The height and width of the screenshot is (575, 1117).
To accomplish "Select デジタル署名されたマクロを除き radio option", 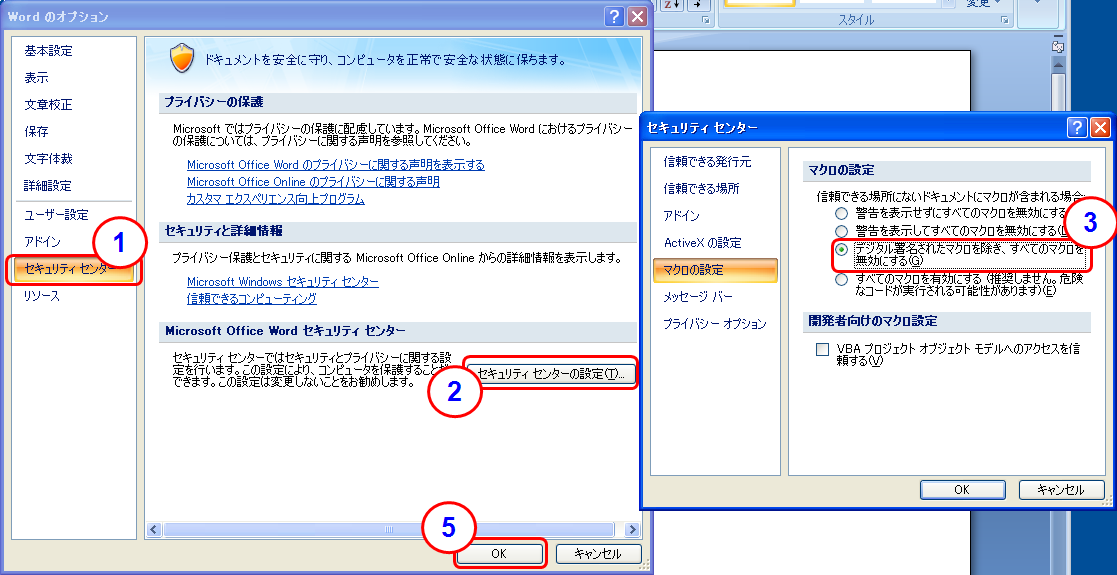I will click(x=842, y=249).
